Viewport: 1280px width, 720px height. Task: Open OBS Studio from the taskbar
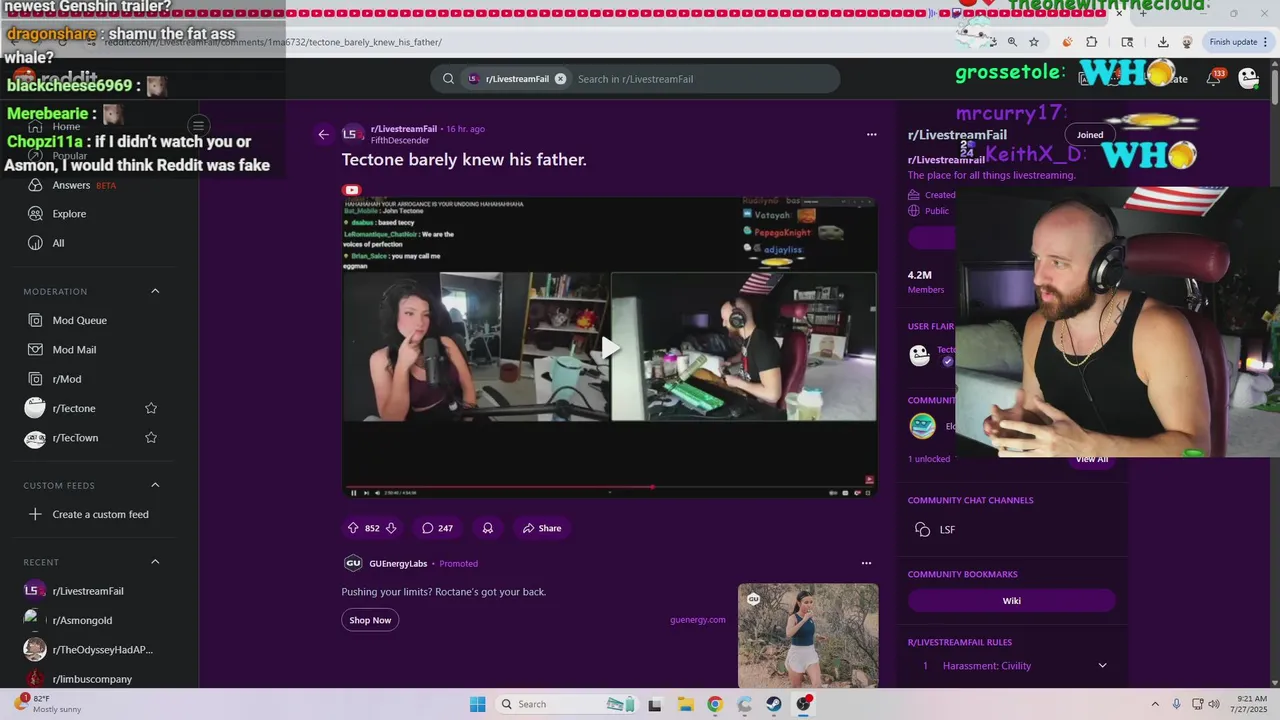(x=804, y=704)
